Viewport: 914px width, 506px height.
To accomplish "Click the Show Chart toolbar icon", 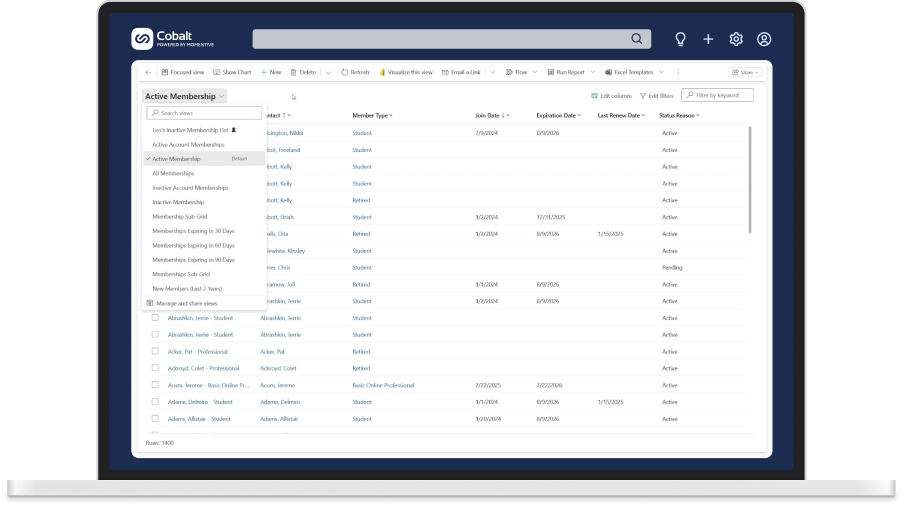I will 217,72.
